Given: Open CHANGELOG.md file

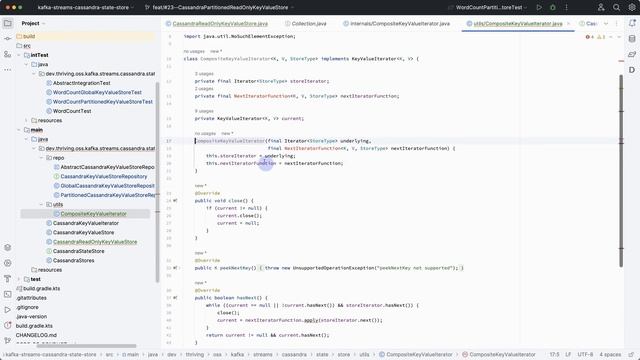Looking at the screenshot, I should tap(36, 335).
